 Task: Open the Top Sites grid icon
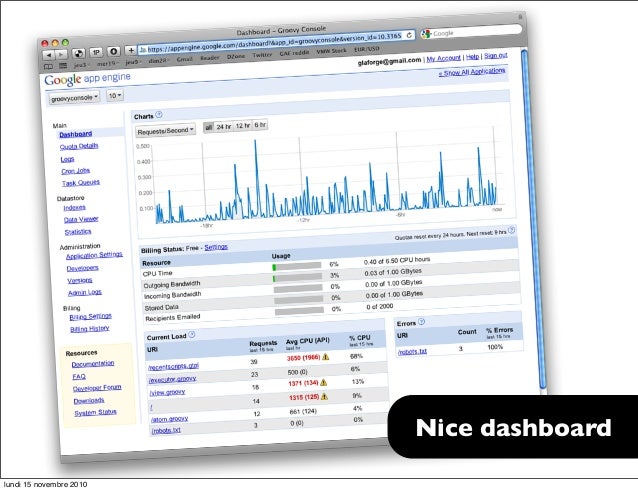click(63, 65)
